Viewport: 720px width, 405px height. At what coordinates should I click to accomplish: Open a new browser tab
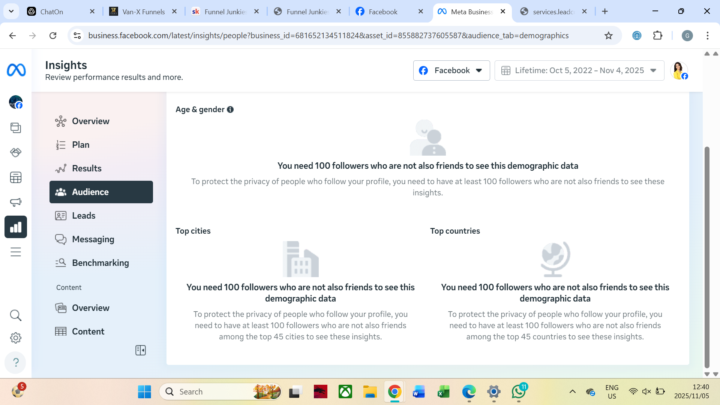(605, 11)
